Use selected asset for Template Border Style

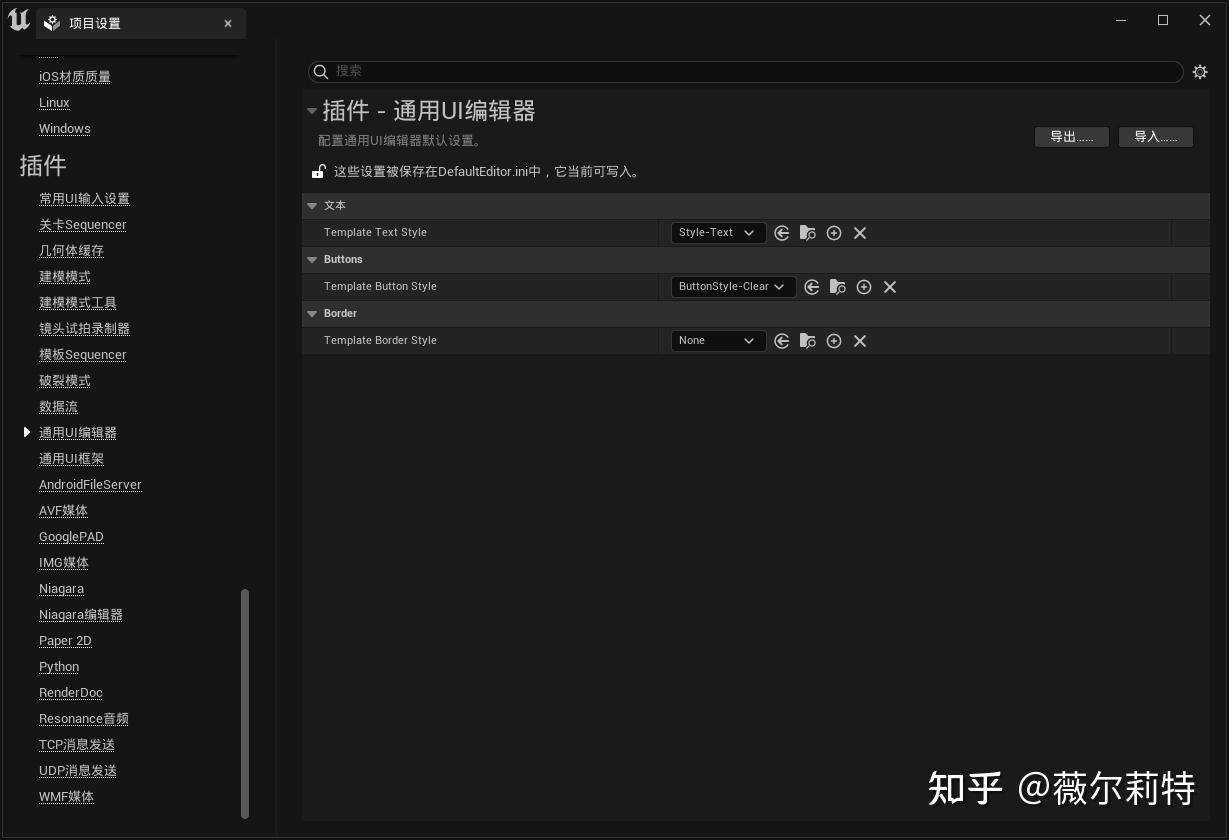[782, 340]
